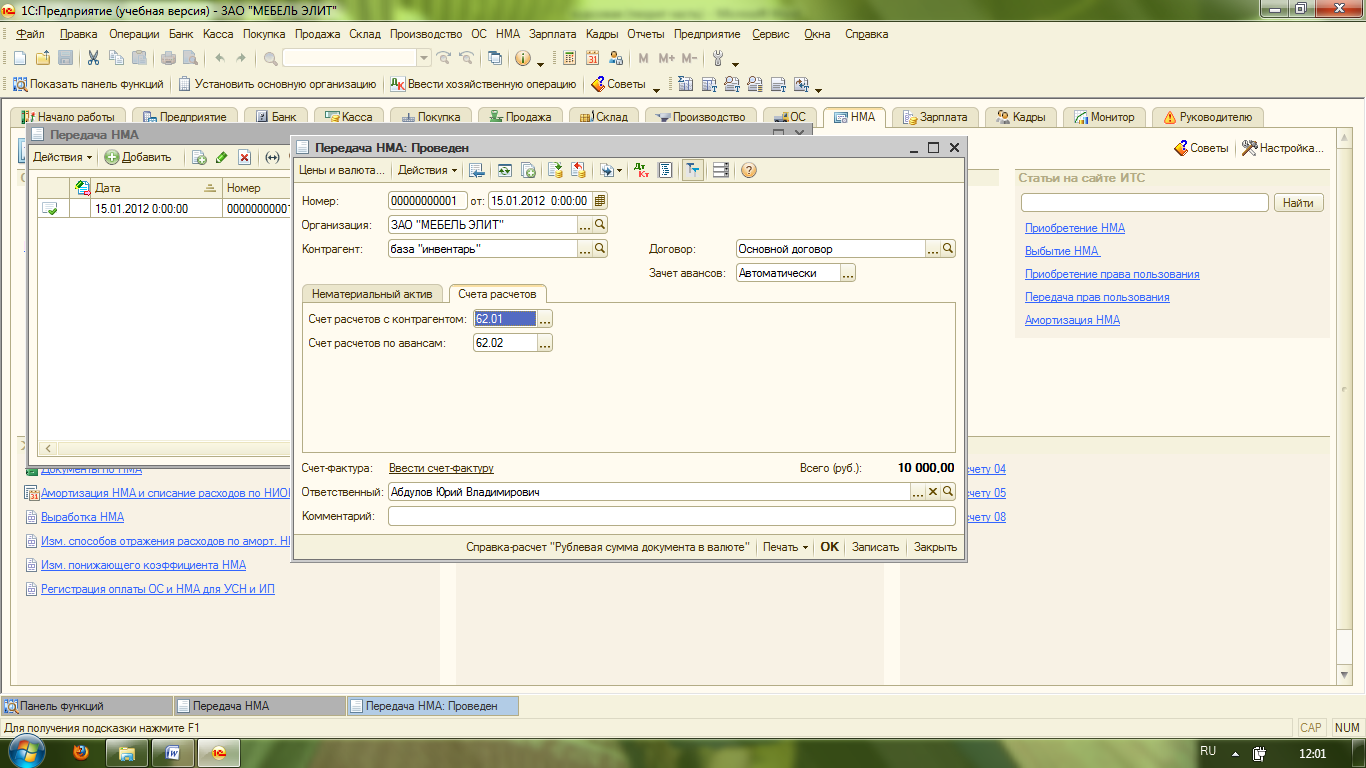This screenshot has width=1366, height=768.
Task: Click green pencil edit icon in list window
Action: pos(221,157)
